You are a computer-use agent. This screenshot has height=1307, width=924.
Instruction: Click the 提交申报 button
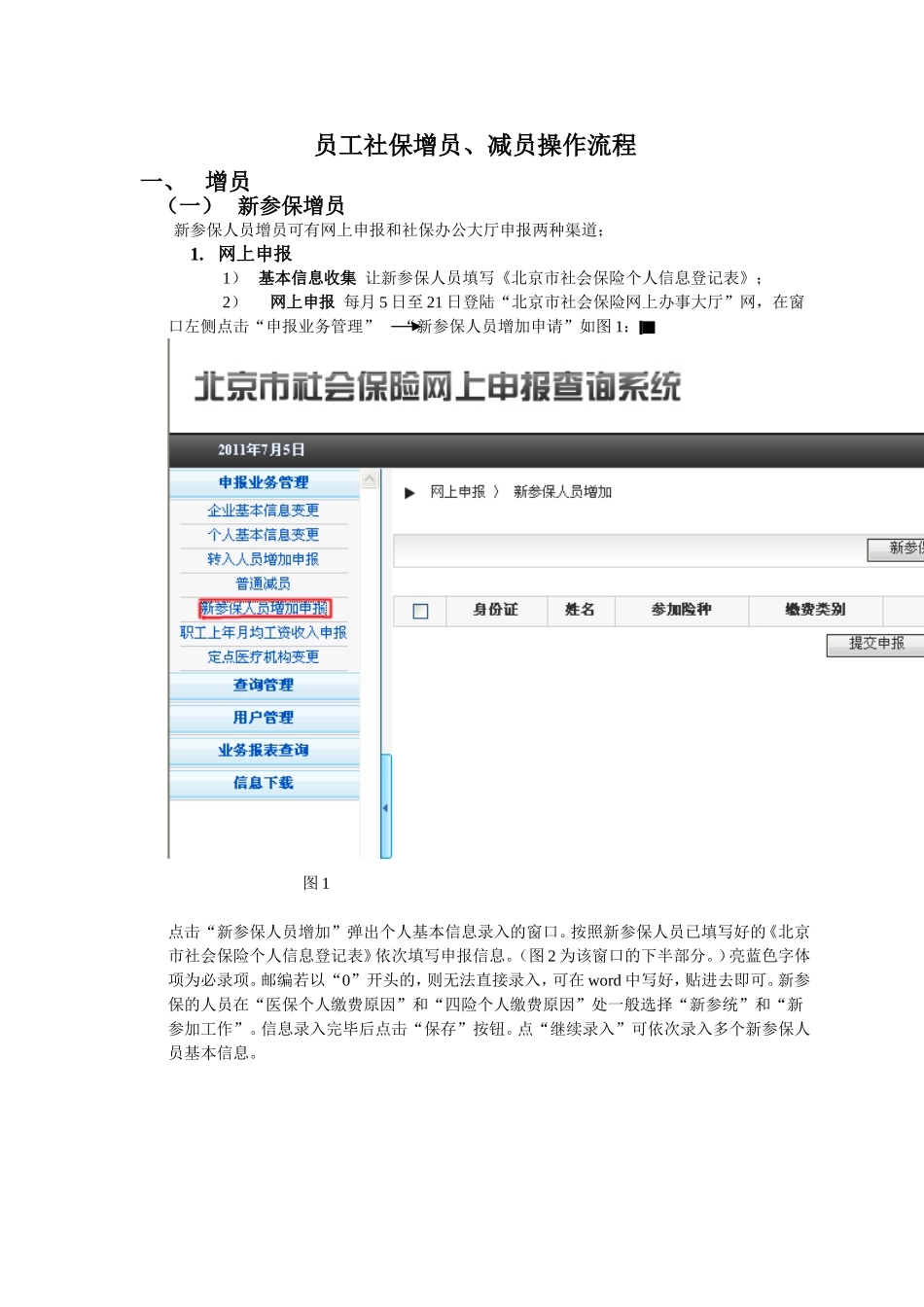[x=875, y=644]
